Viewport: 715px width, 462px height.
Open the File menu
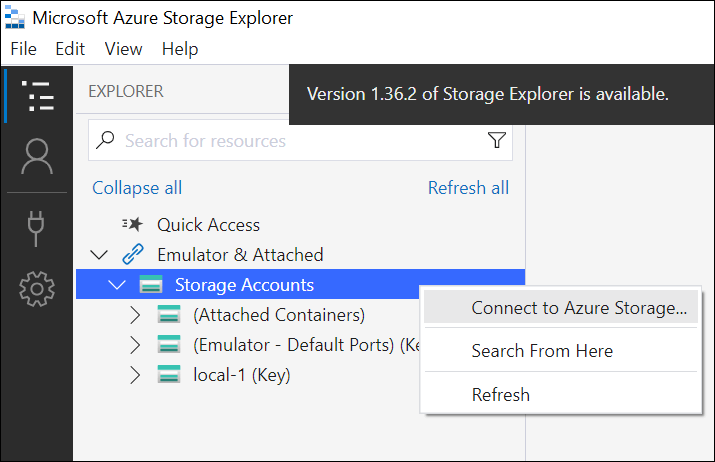coord(22,49)
